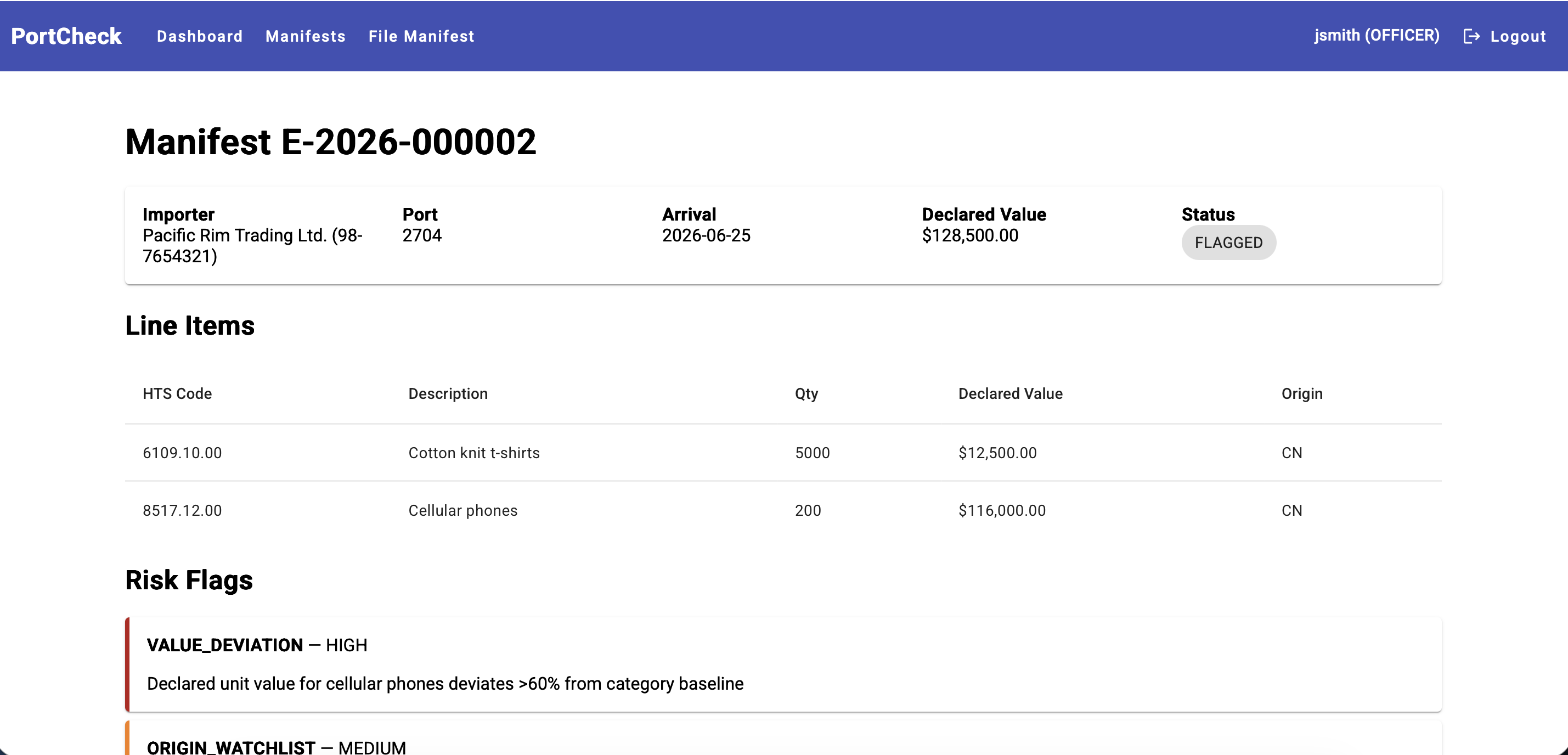Click the $12,500.00 declared value cell

tap(997, 452)
